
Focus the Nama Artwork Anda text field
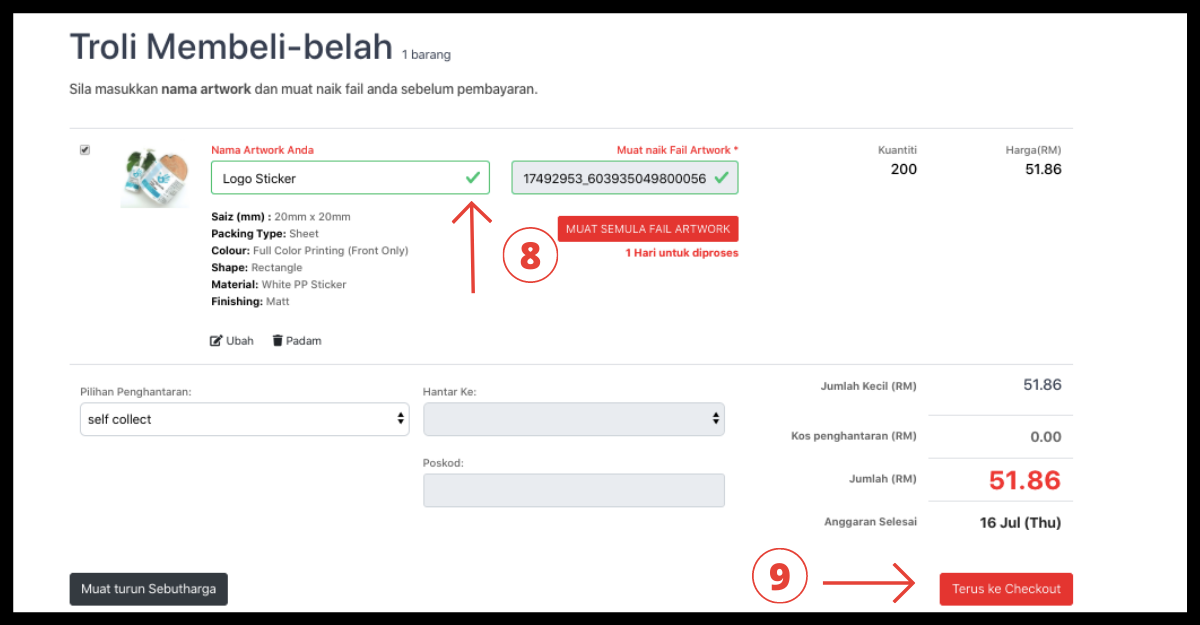tap(335, 178)
